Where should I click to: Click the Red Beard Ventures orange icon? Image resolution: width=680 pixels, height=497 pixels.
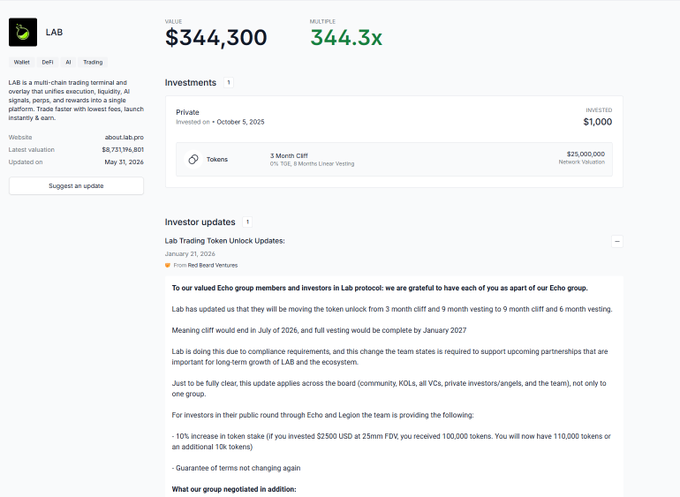pyautogui.click(x=168, y=265)
